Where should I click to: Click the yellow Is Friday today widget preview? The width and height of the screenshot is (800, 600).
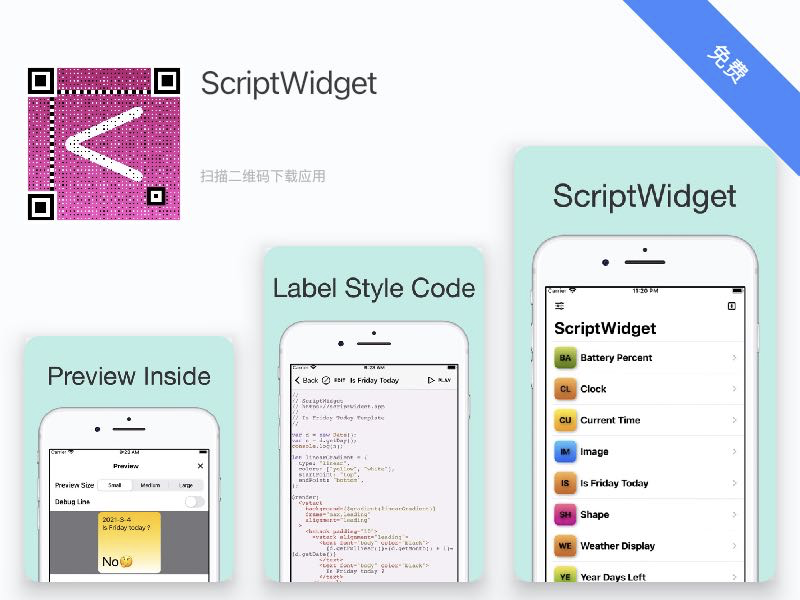[x=129, y=542]
